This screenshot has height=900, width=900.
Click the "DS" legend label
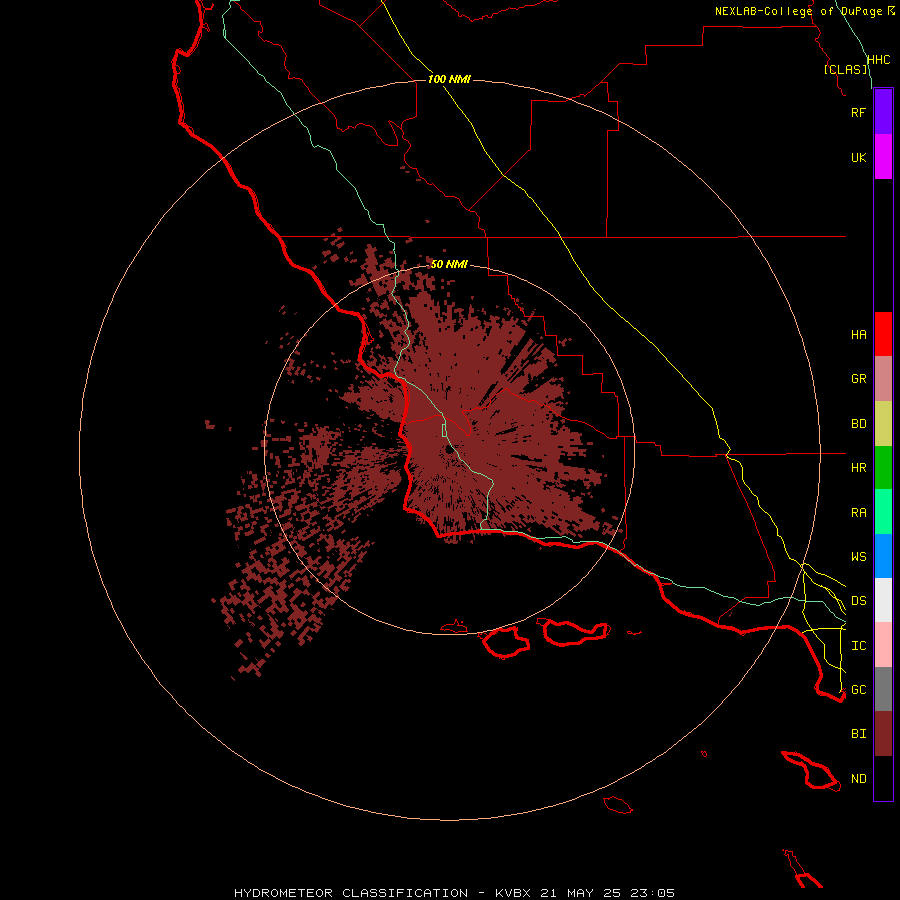[858, 601]
